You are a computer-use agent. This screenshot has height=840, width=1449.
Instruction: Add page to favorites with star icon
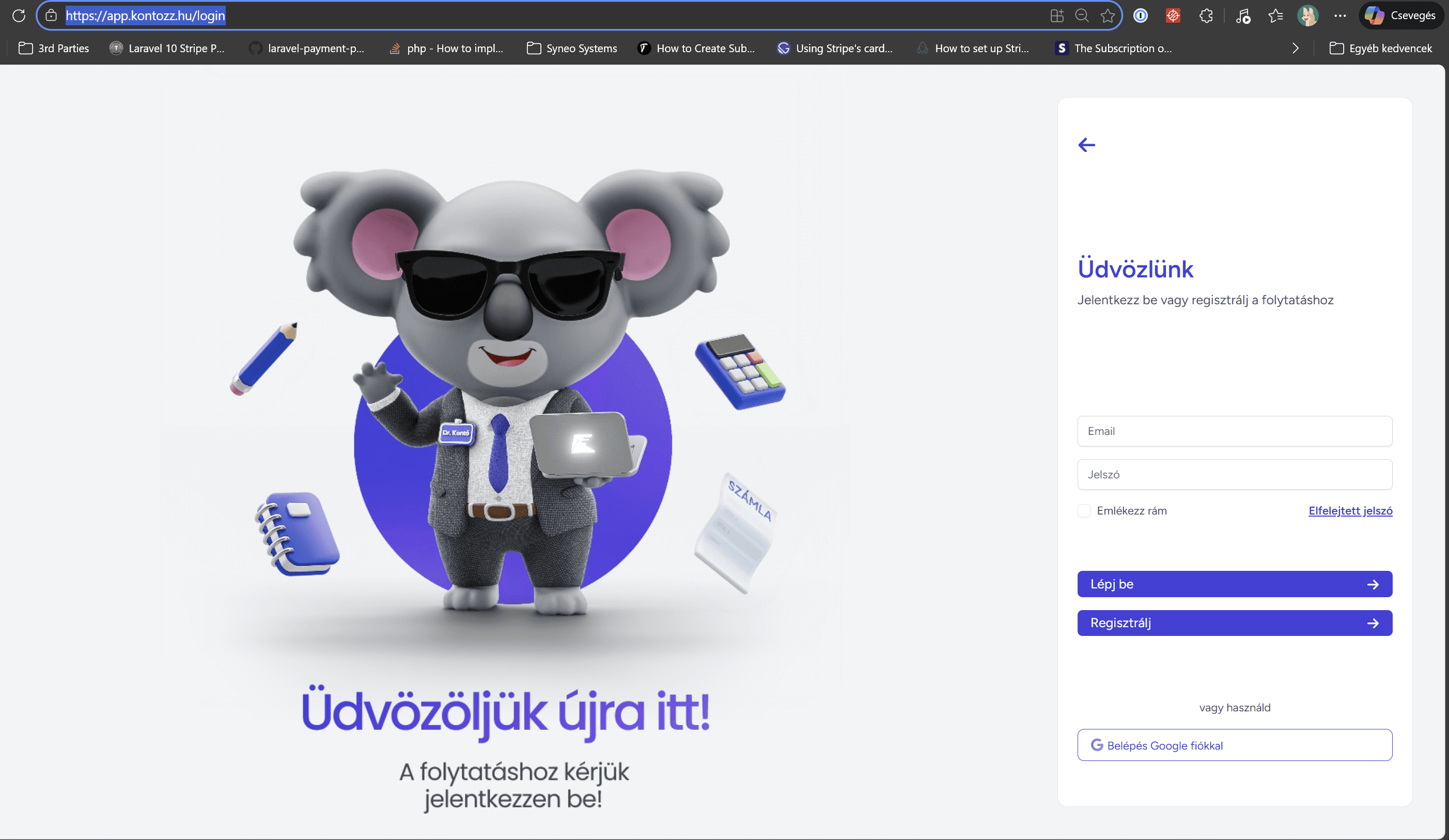pos(1108,15)
